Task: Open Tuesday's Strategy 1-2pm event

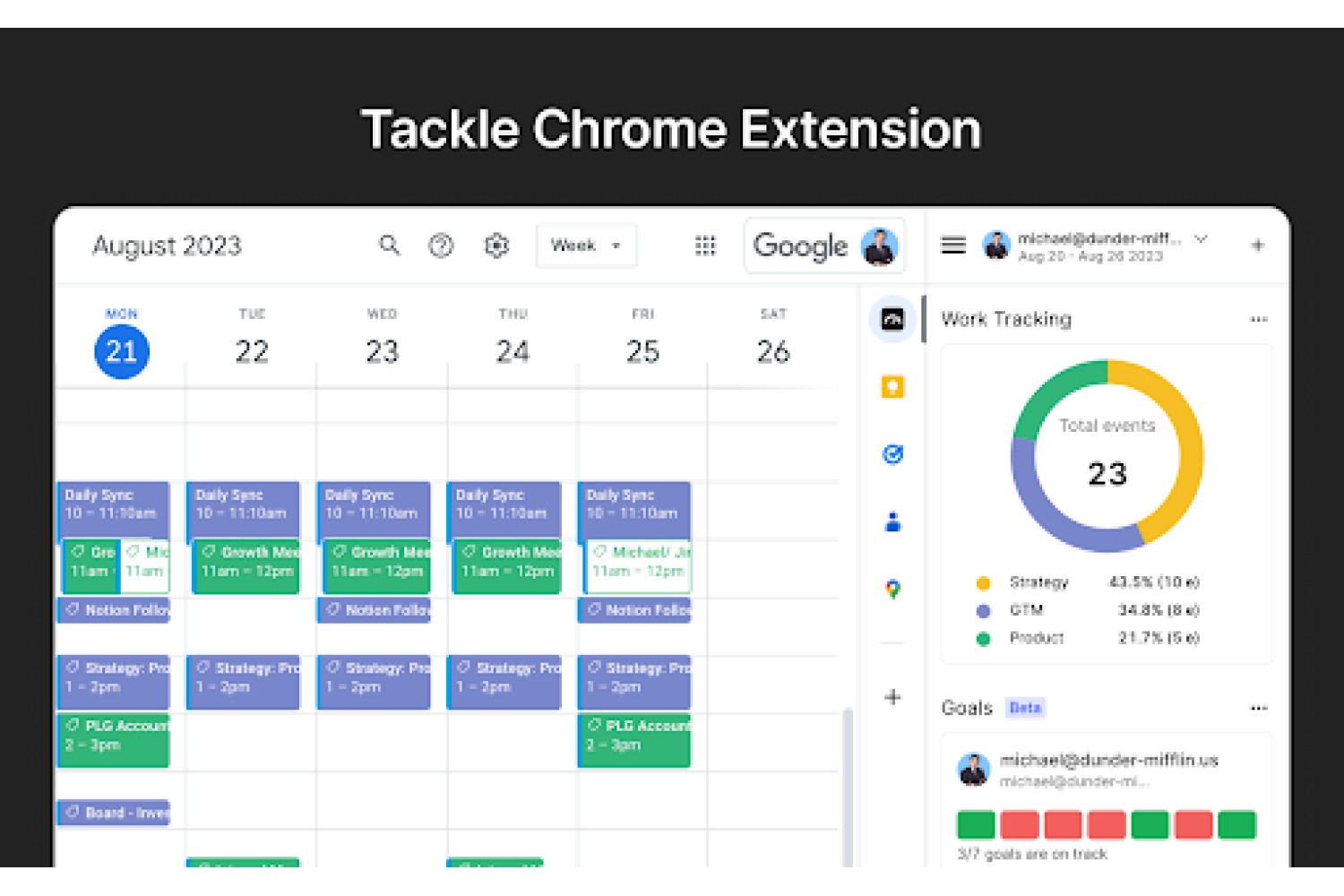Action: [244, 682]
